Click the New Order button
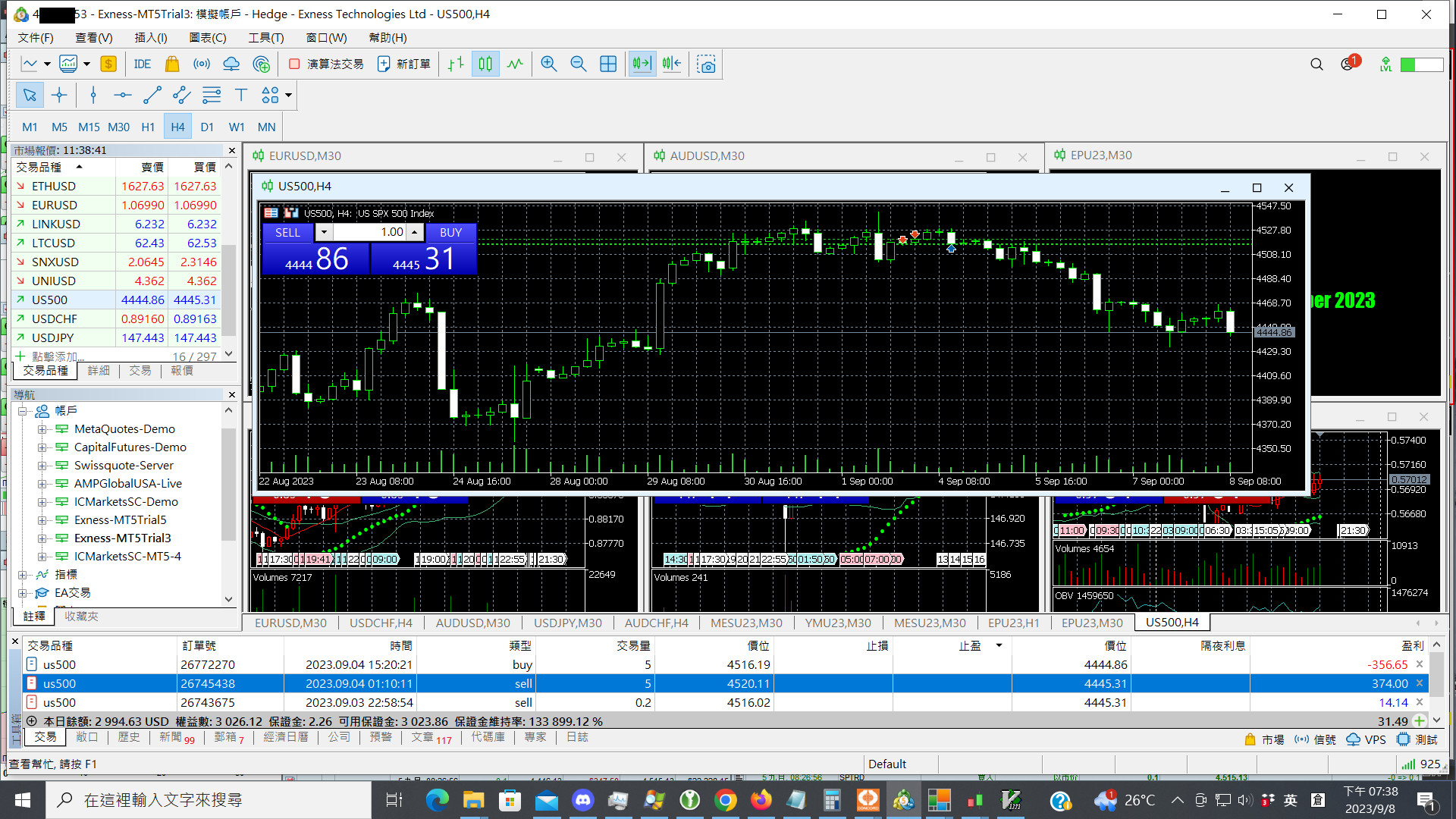Image resolution: width=1456 pixels, height=819 pixels. coord(404,64)
